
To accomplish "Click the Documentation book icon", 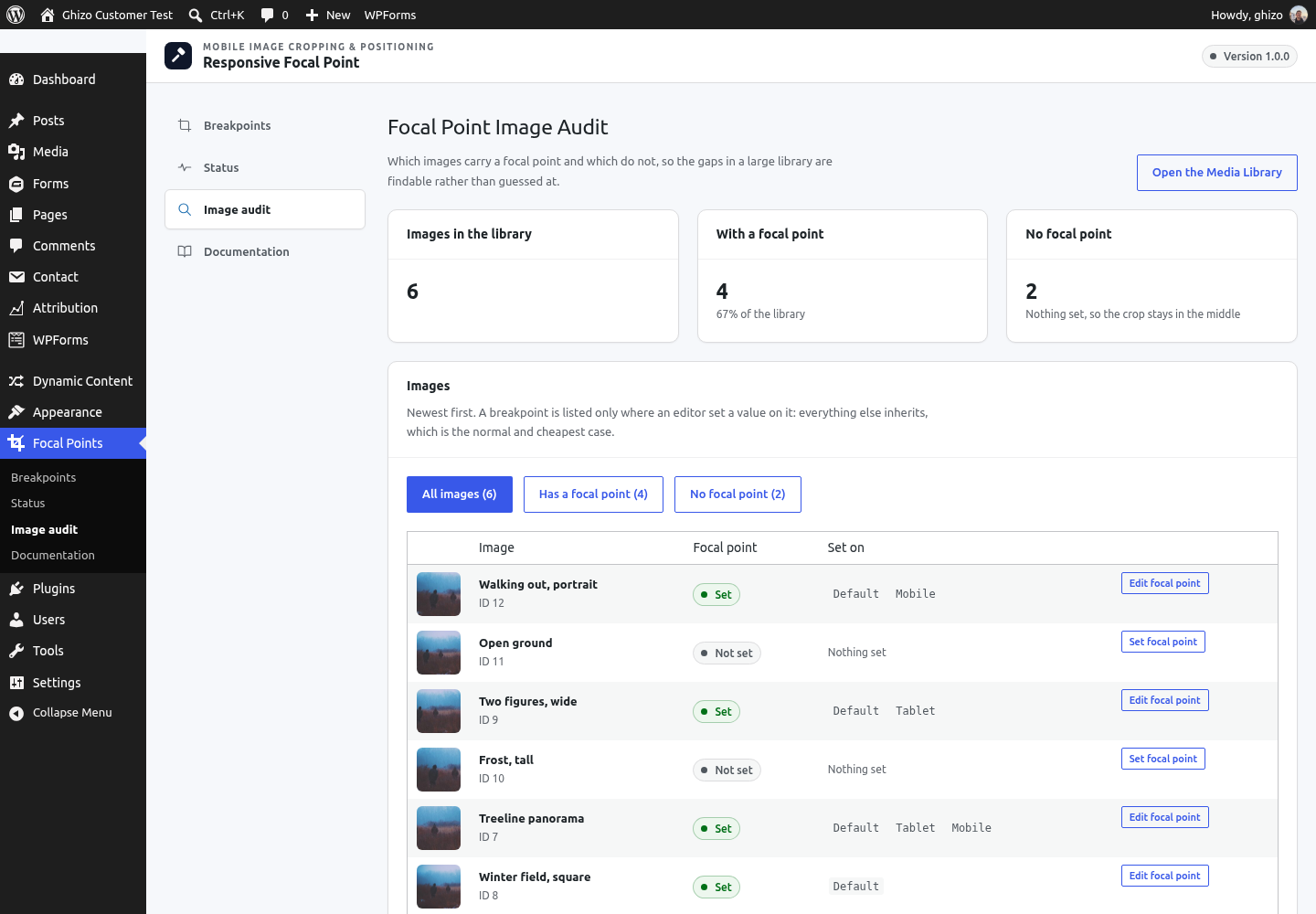I will coord(185,251).
